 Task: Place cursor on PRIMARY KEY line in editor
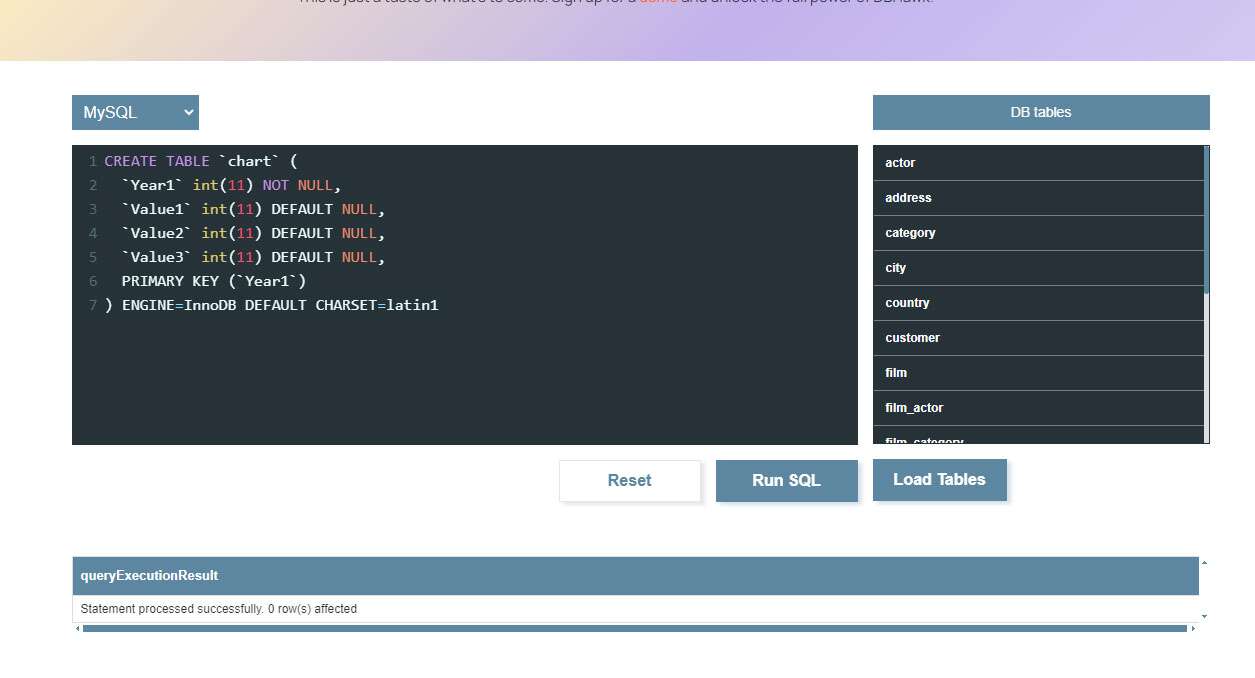click(214, 281)
